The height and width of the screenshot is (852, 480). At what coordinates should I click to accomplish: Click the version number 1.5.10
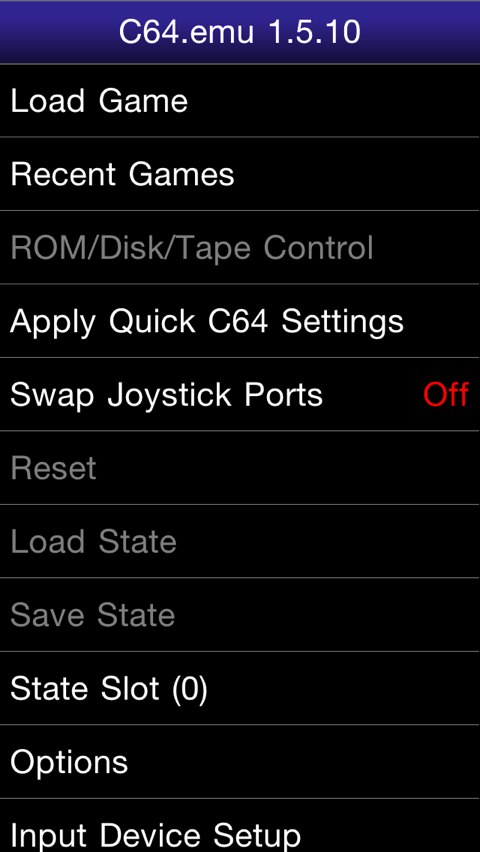coord(314,32)
